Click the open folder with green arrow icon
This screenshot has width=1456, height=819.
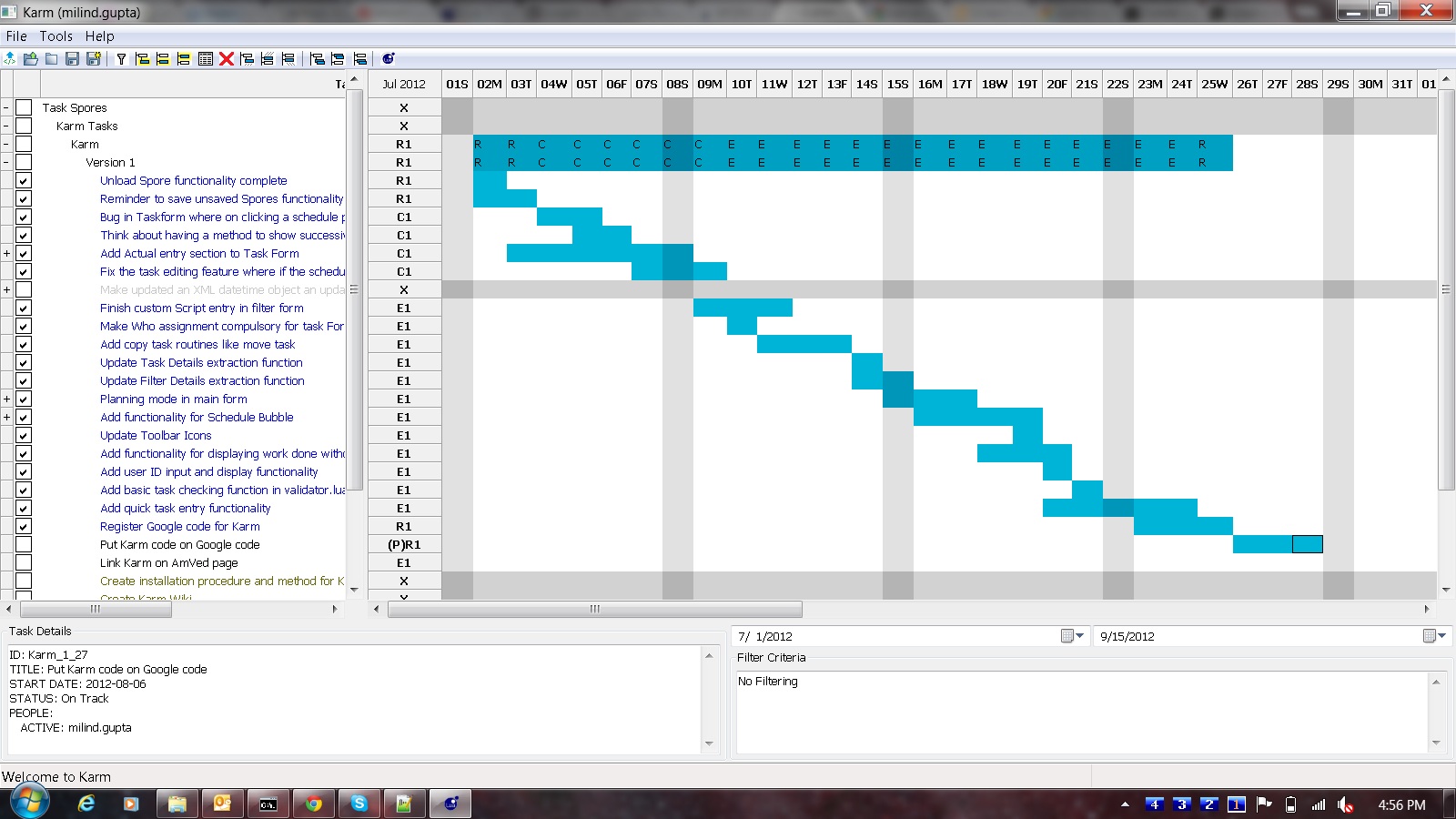(x=31, y=58)
